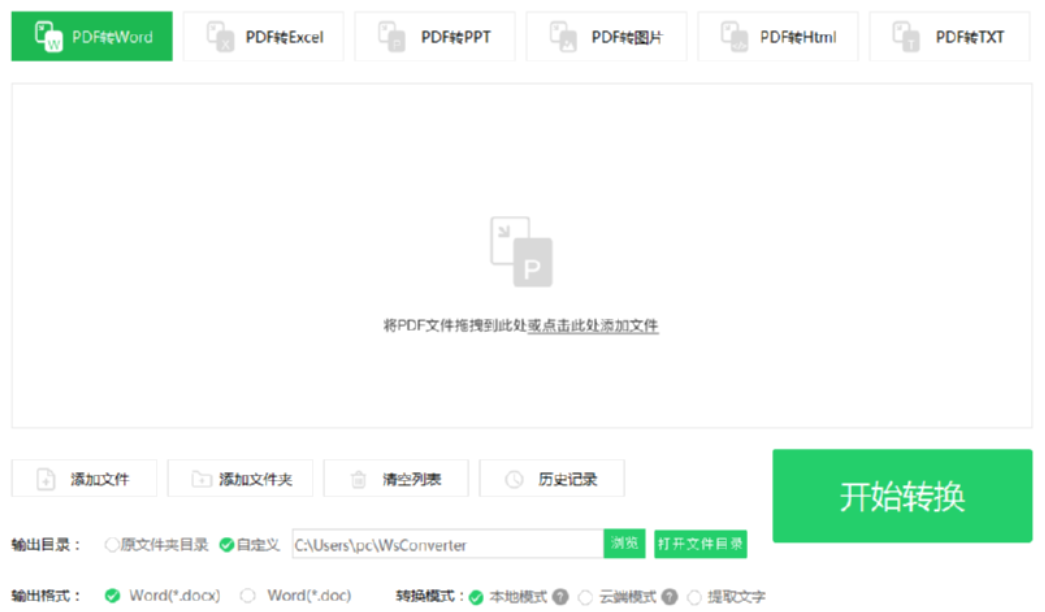Click the PDF转TXT text icon
The width and height of the screenshot is (1045, 612).
coord(906,37)
